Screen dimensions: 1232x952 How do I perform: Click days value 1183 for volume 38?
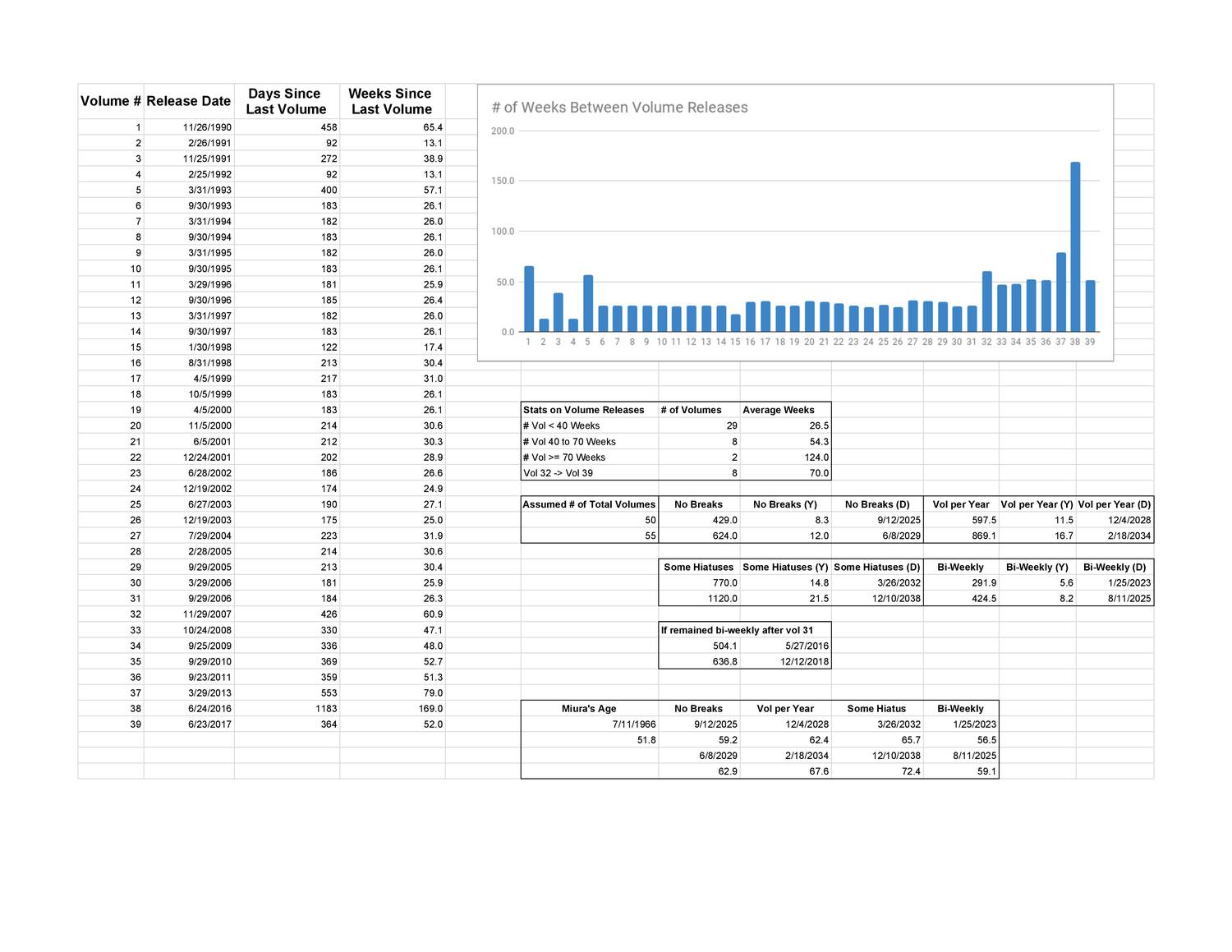pos(287,708)
